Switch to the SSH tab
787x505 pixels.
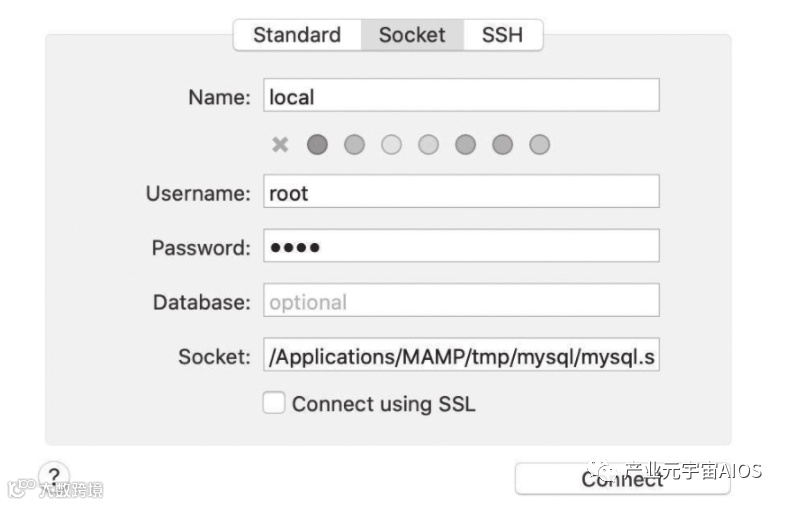coord(502,35)
